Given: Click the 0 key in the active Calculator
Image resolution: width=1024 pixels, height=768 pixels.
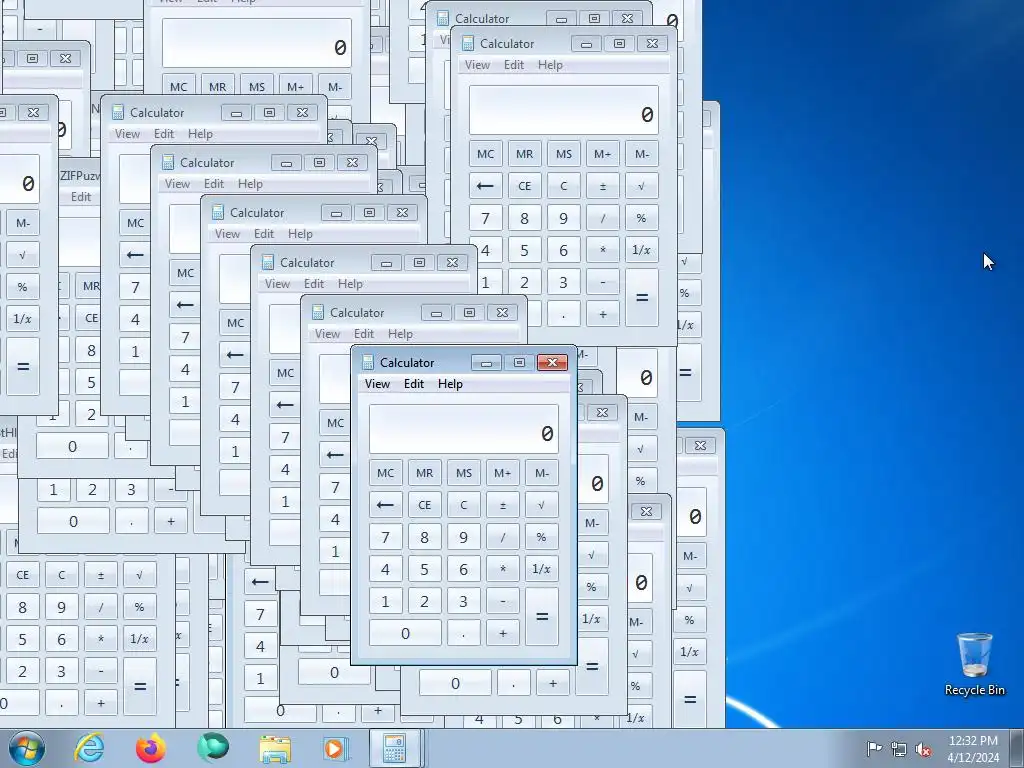Looking at the screenshot, I should click(x=405, y=633).
